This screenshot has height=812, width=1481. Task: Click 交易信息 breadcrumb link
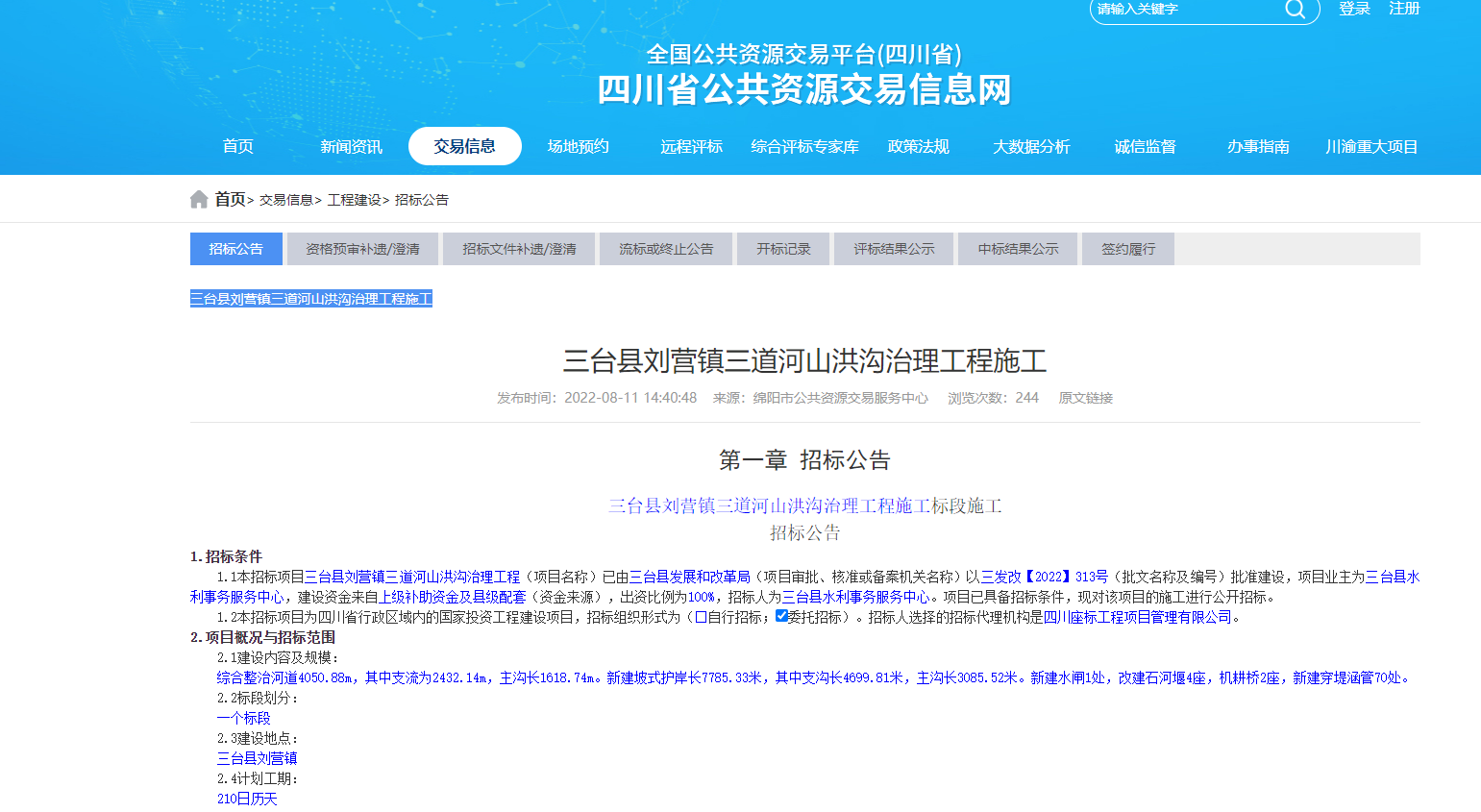click(286, 200)
